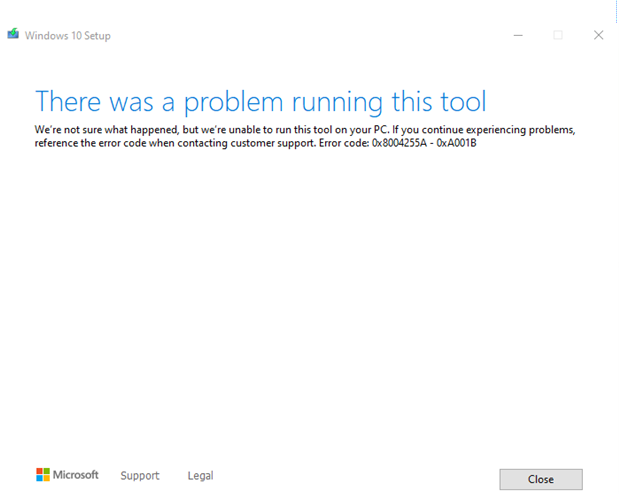Image resolution: width=620 pixels, height=494 pixels.
Task: Click the Microsoft wordmark text
Action: 76,475
